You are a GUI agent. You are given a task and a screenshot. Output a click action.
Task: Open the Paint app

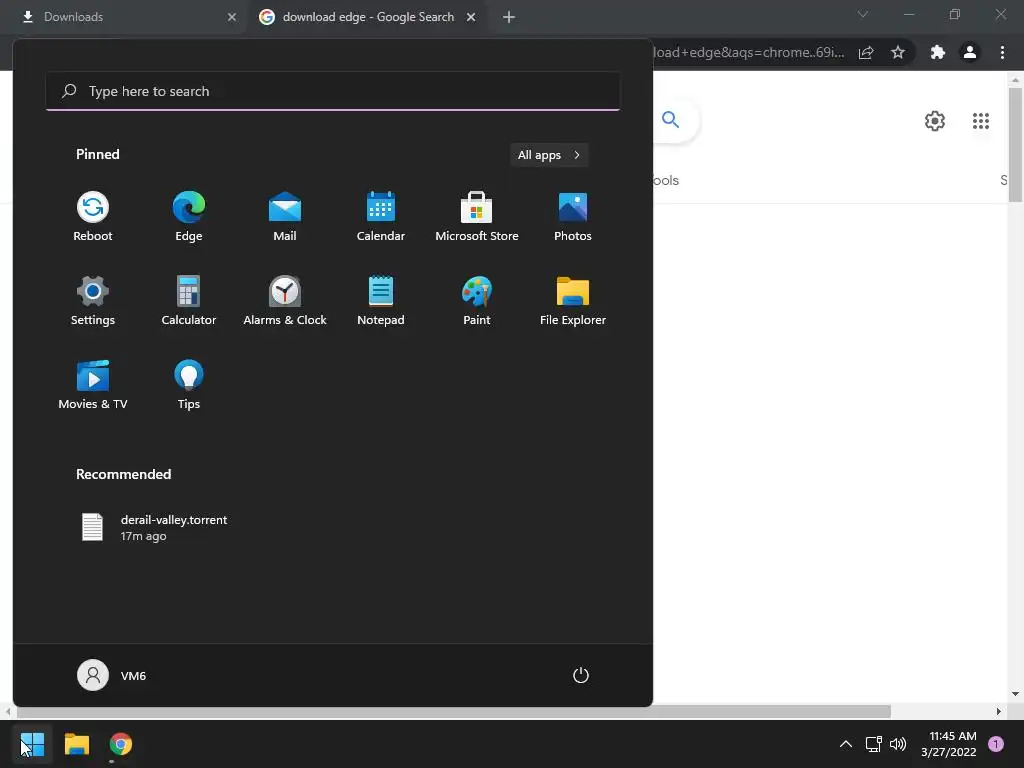[477, 302]
